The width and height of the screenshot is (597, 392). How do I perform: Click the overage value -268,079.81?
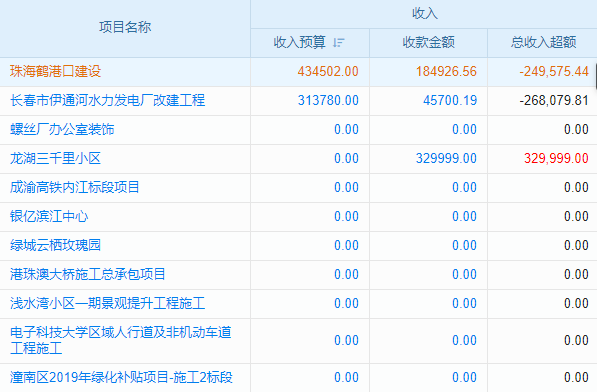coord(554,100)
